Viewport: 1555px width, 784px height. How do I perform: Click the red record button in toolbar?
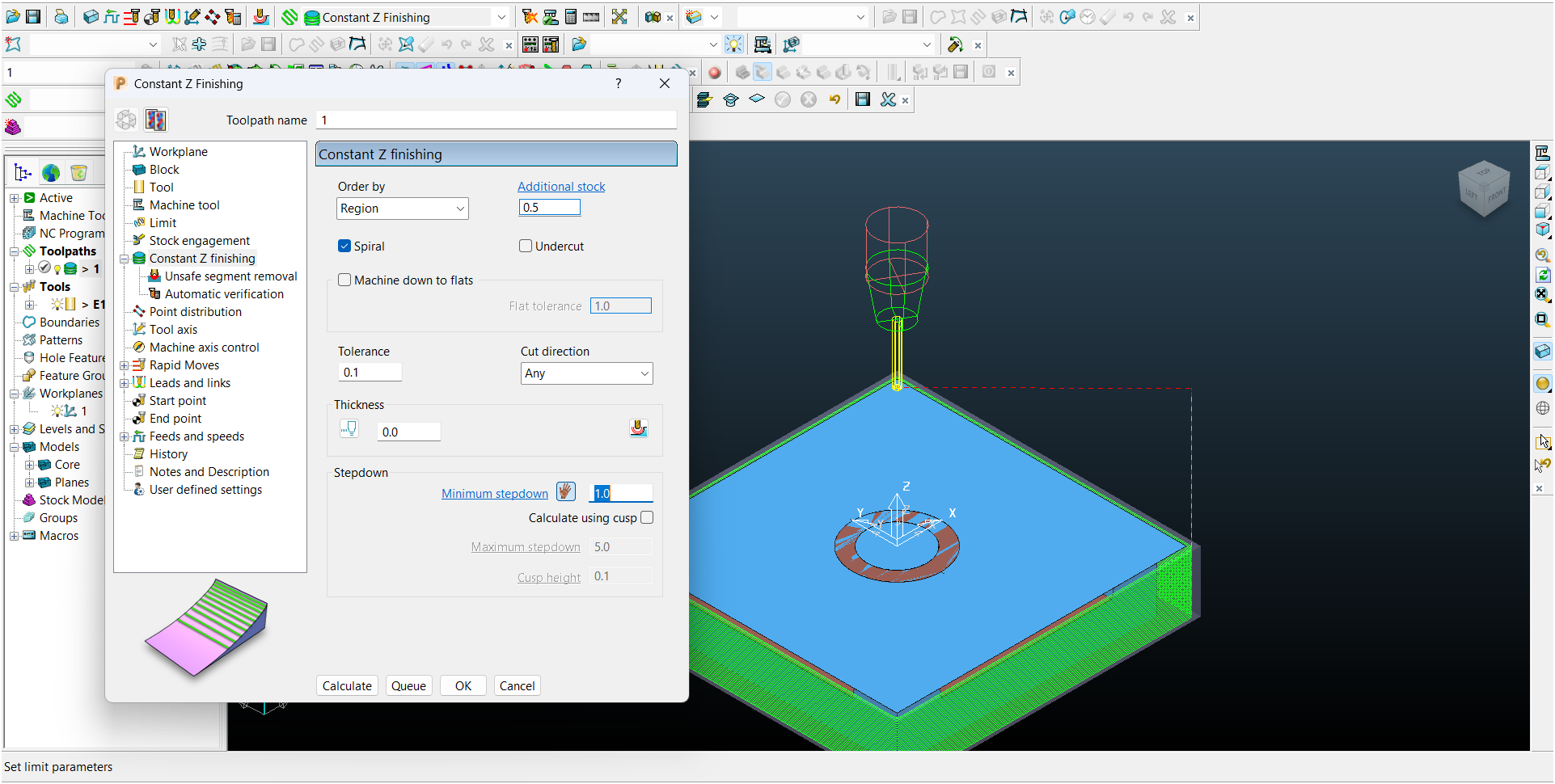click(x=715, y=73)
